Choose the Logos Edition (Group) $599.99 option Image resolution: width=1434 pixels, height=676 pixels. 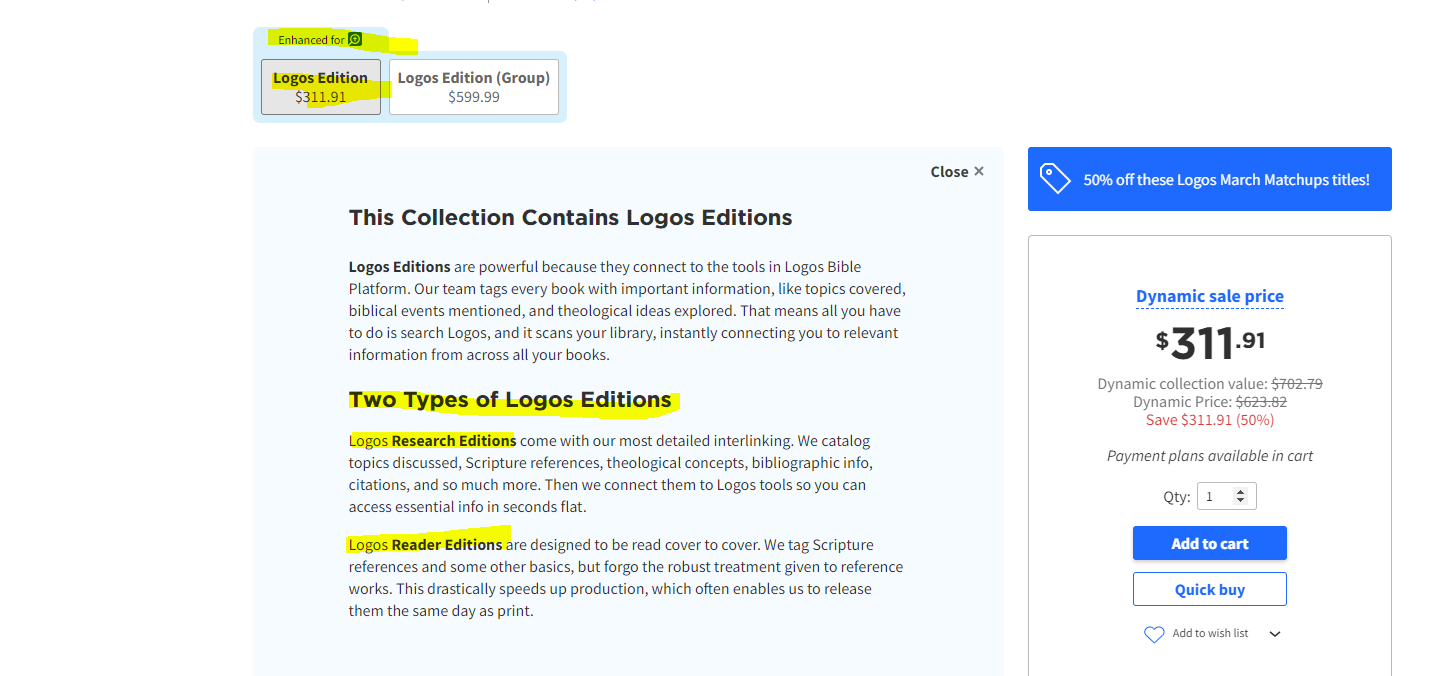(474, 87)
